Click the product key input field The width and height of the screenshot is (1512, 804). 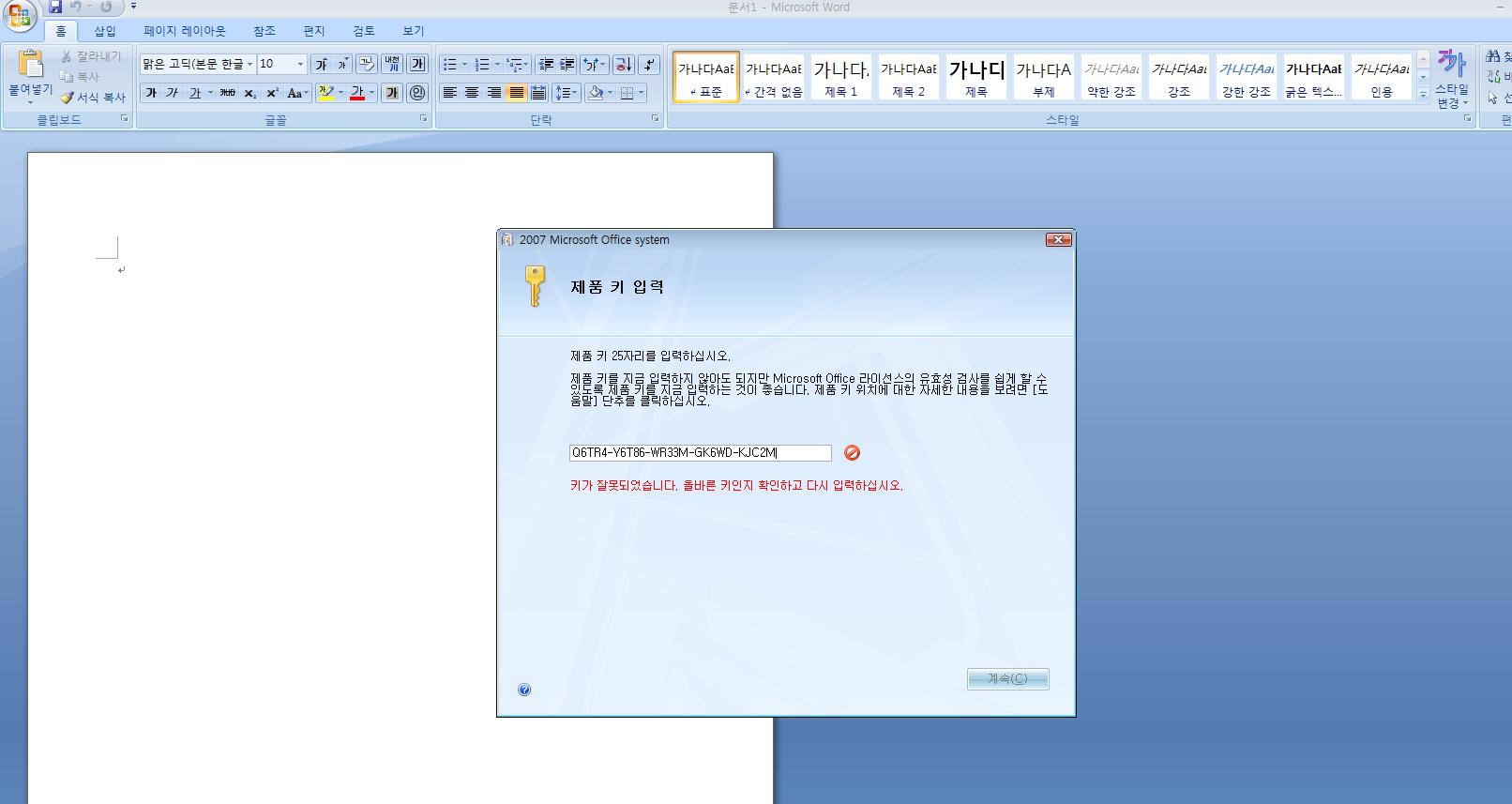[700, 453]
